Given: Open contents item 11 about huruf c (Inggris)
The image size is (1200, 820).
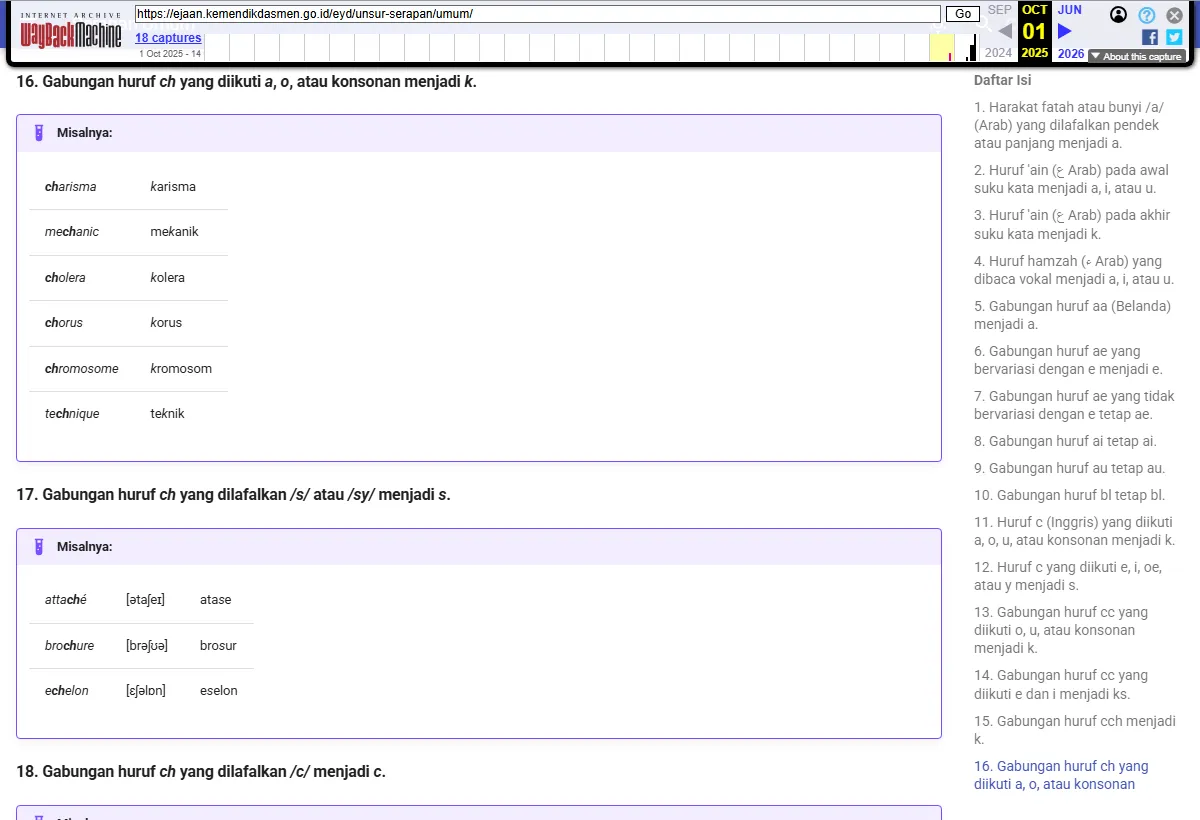Looking at the screenshot, I should (1074, 531).
